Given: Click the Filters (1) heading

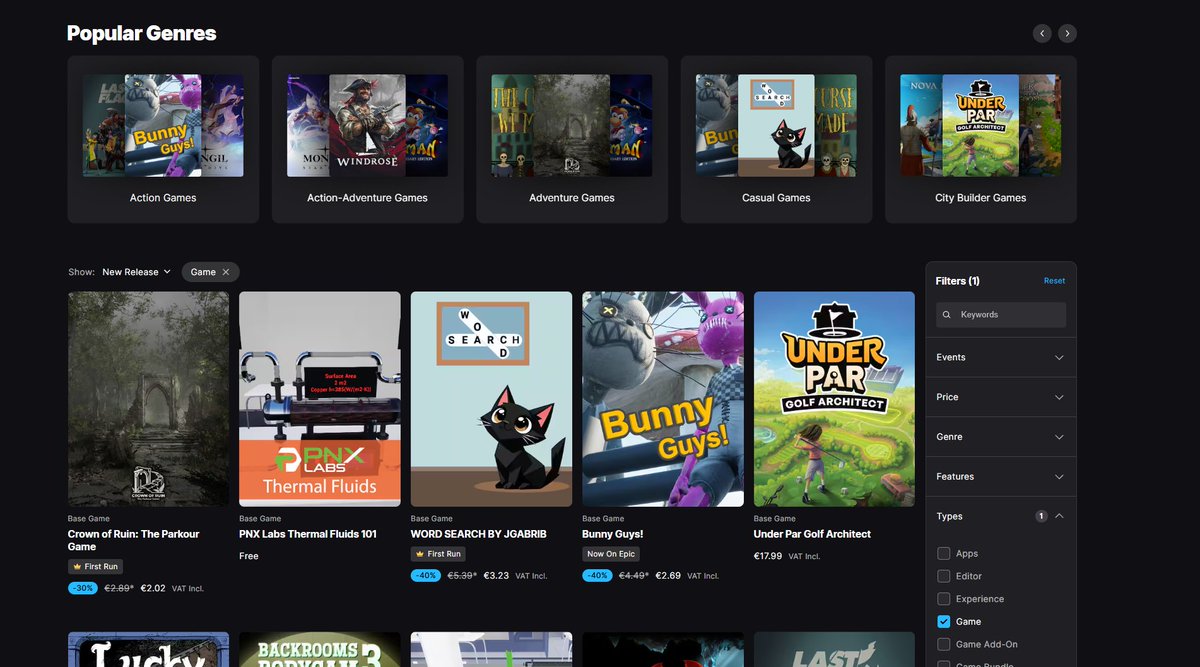Looking at the screenshot, I should (957, 281).
